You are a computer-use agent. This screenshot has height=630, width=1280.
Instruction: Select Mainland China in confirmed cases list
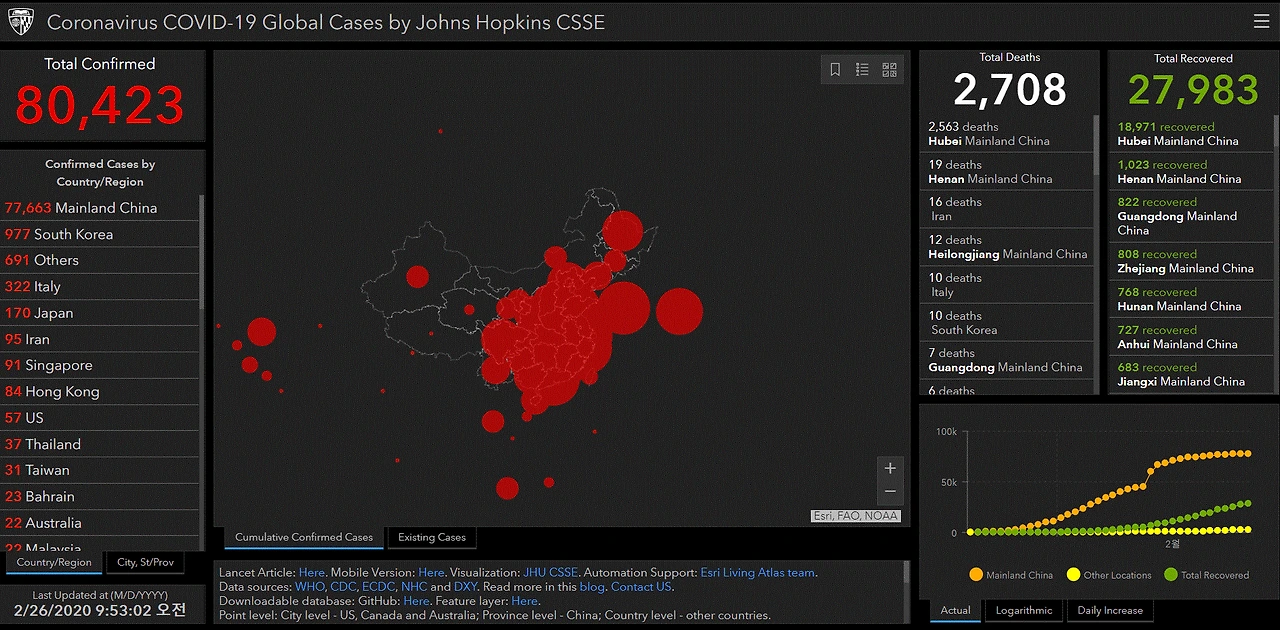(100, 208)
